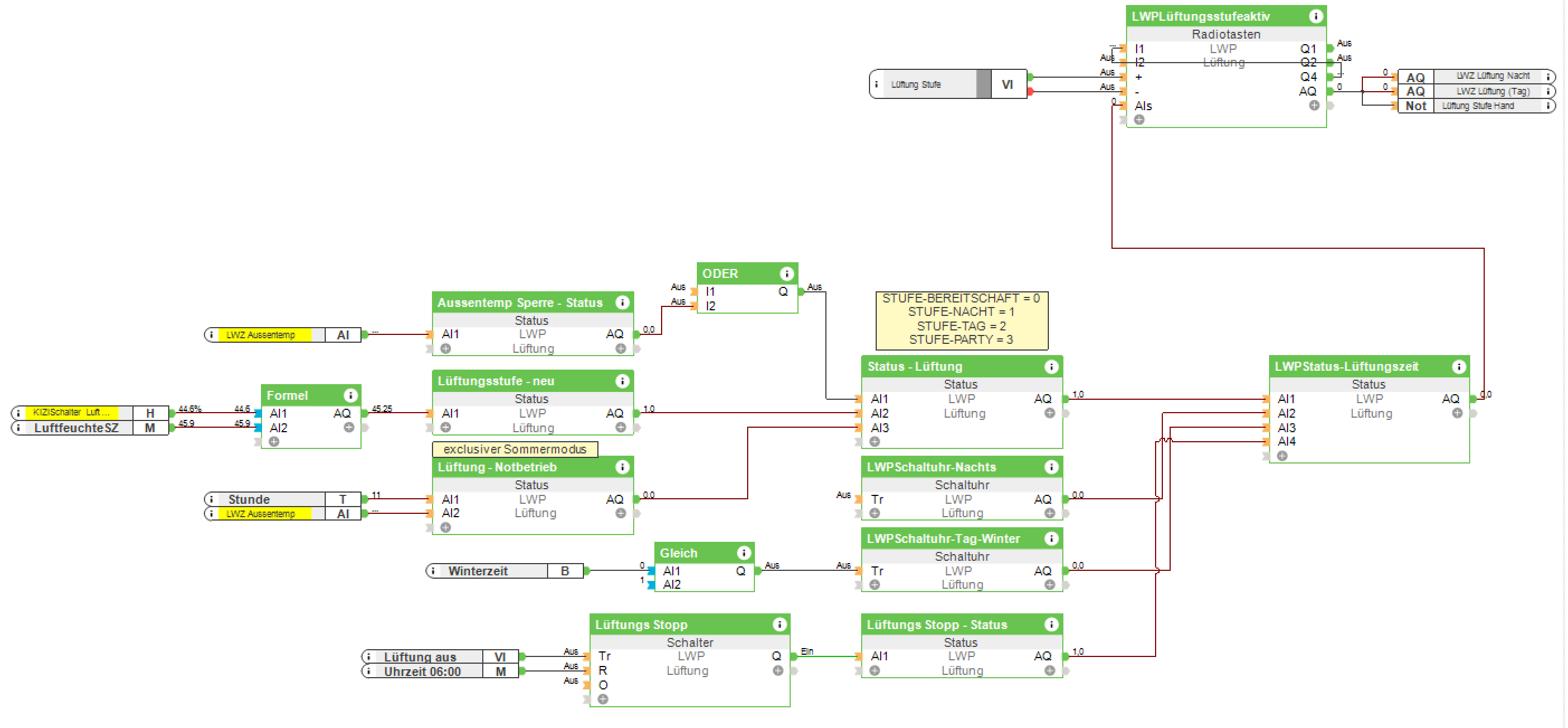Open info of LWPLüftungsstufeaktiv block

(1315, 16)
